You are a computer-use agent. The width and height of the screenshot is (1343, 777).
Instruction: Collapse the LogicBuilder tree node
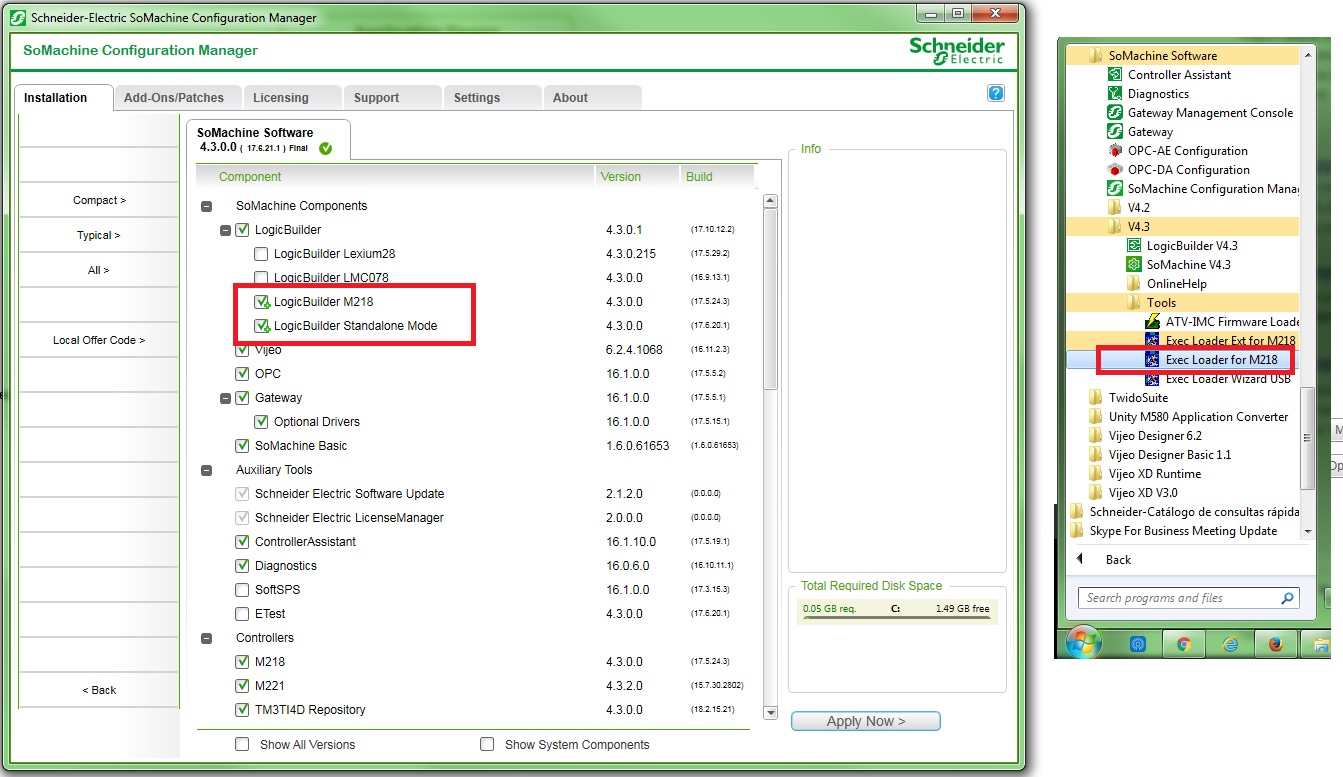(225, 230)
